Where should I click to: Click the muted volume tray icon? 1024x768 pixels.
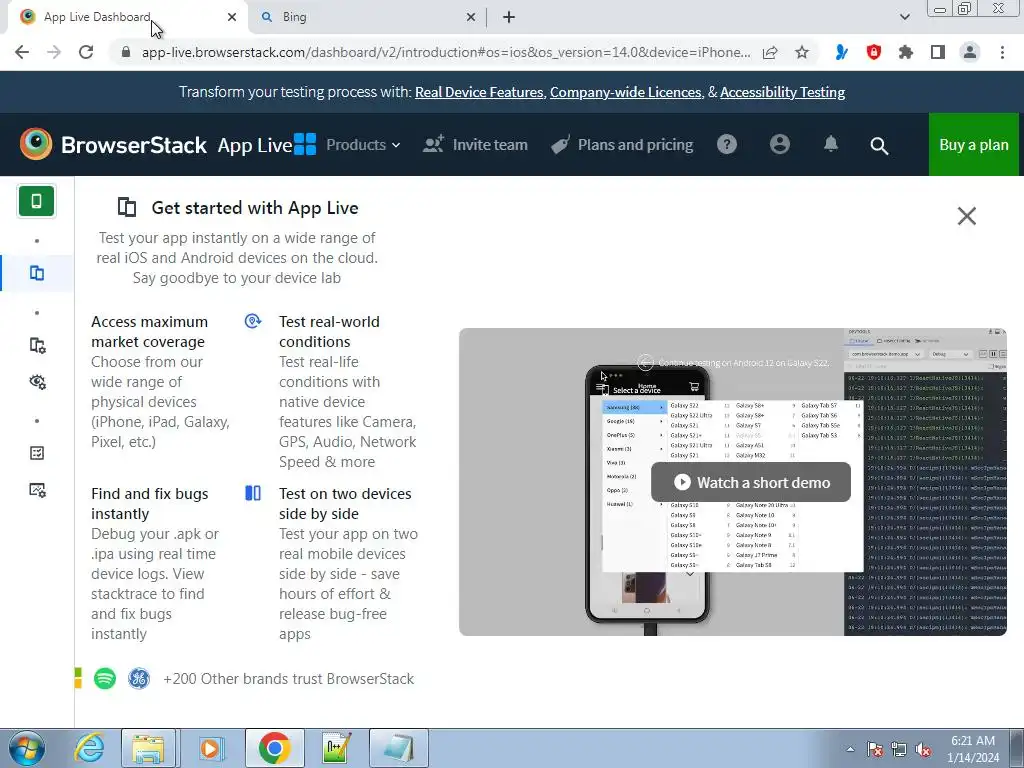tap(923, 749)
